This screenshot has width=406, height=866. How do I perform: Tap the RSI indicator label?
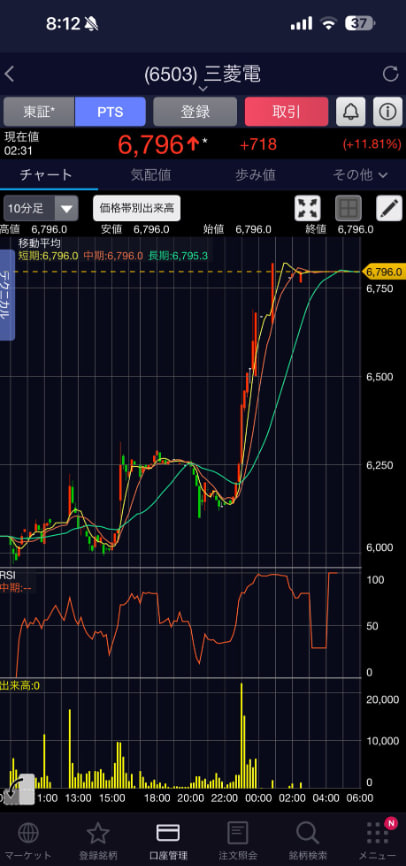pyautogui.click(x=8, y=575)
